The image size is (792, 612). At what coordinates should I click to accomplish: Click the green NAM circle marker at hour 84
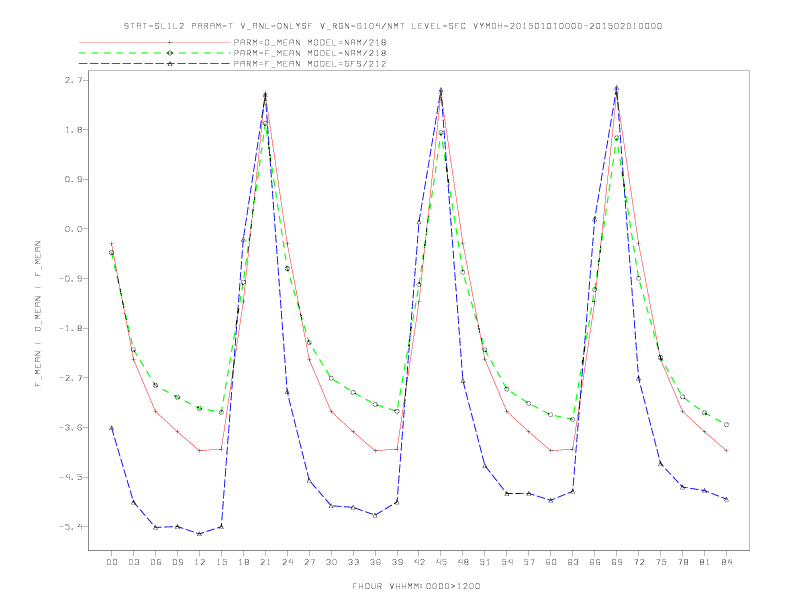pos(727,425)
